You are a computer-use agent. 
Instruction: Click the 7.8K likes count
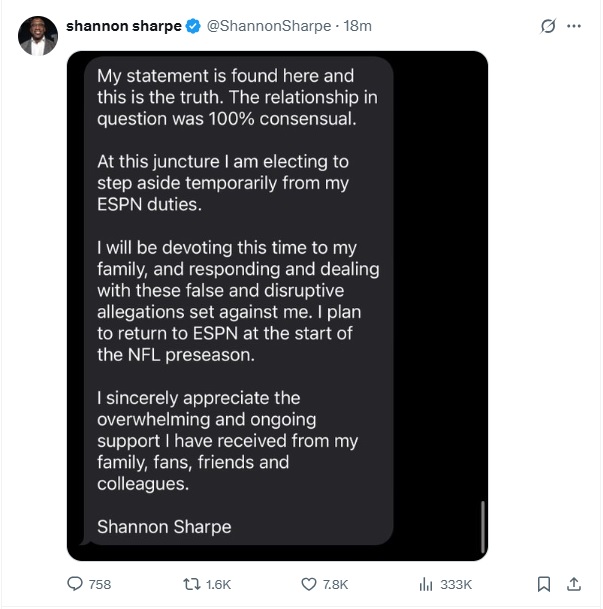click(336, 585)
